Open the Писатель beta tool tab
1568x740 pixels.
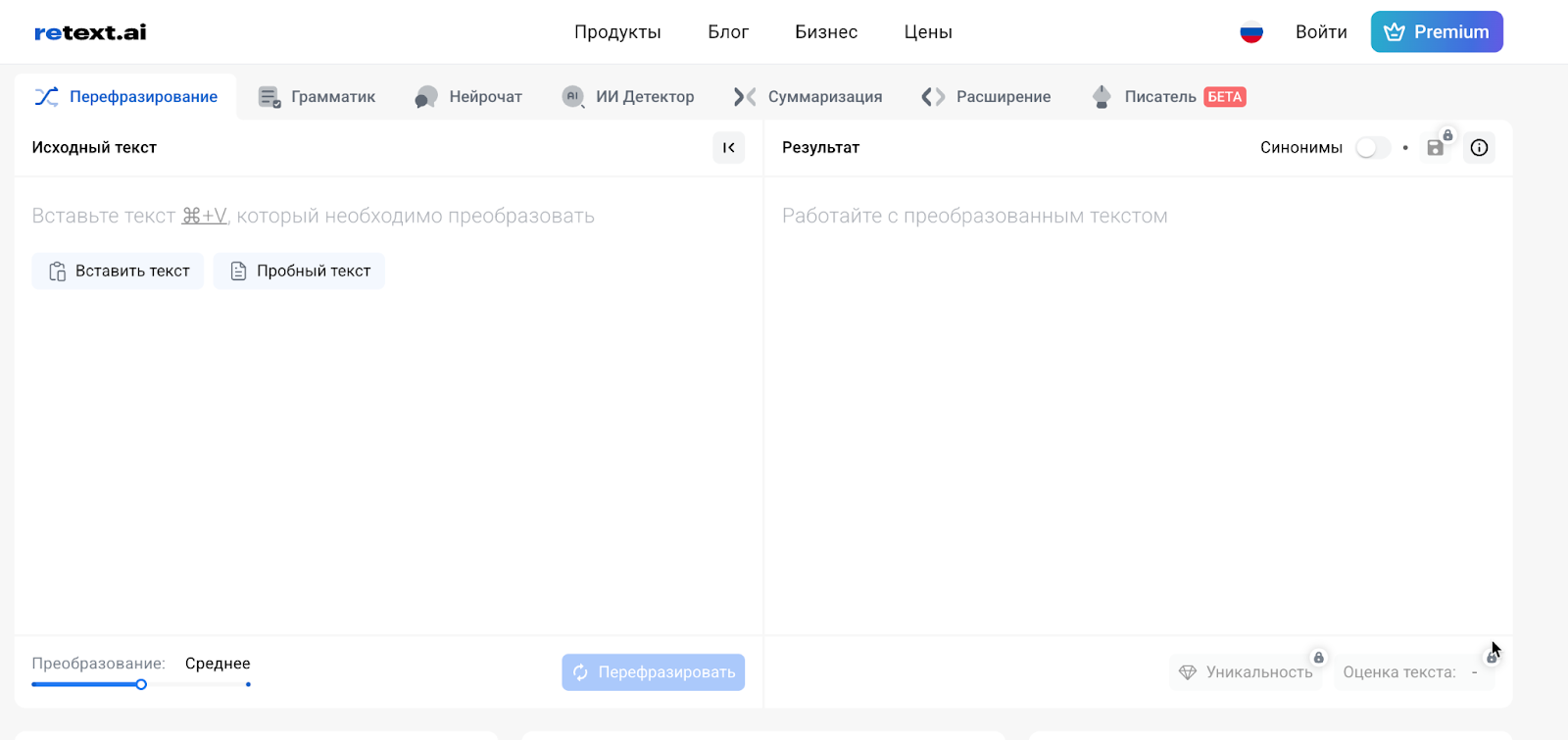[1168, 97]
